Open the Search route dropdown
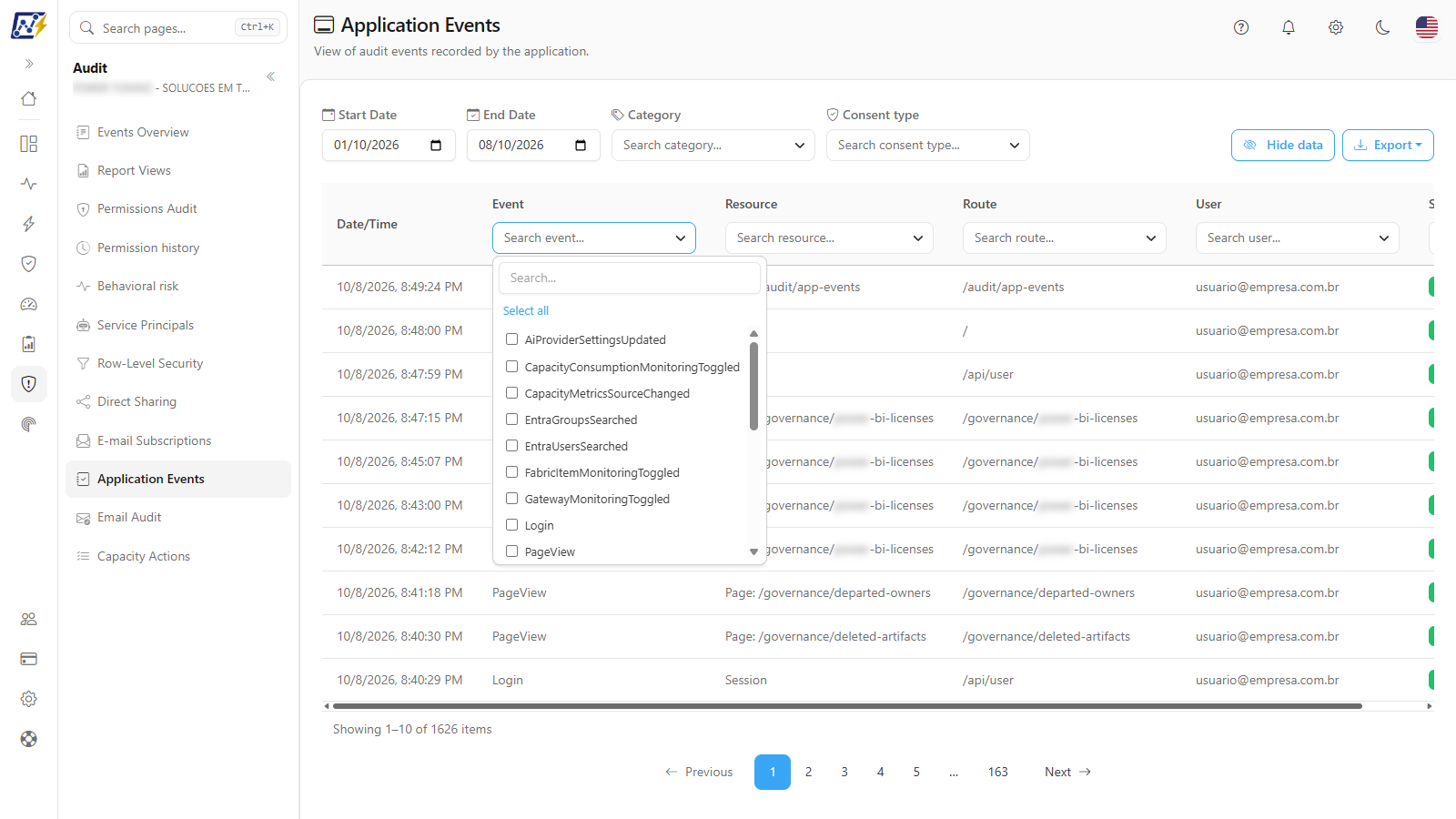This screenshot has width=1456, height=819. tap(1065, 238)
